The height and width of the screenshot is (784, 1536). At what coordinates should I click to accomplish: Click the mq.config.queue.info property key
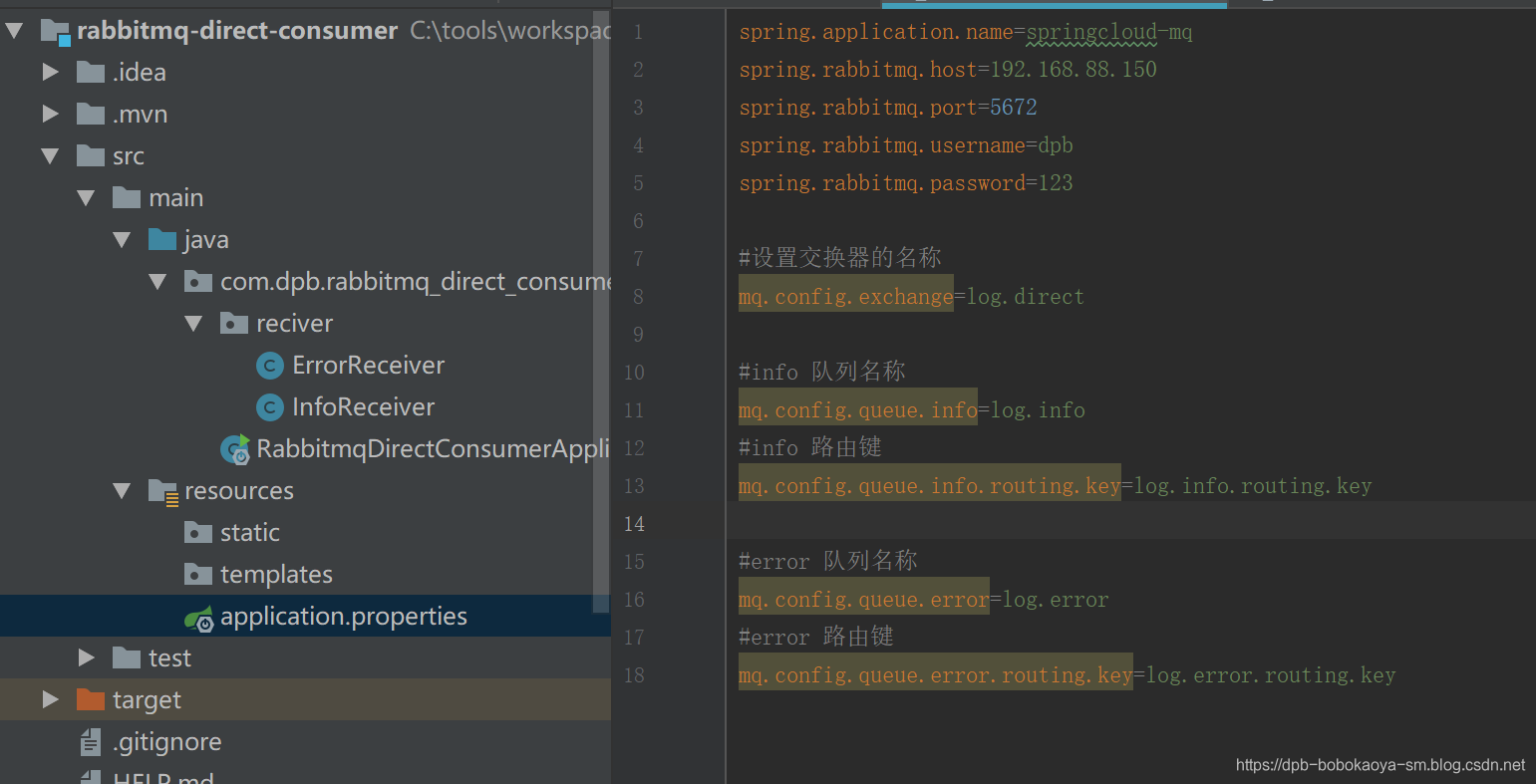tap(858, 410)
